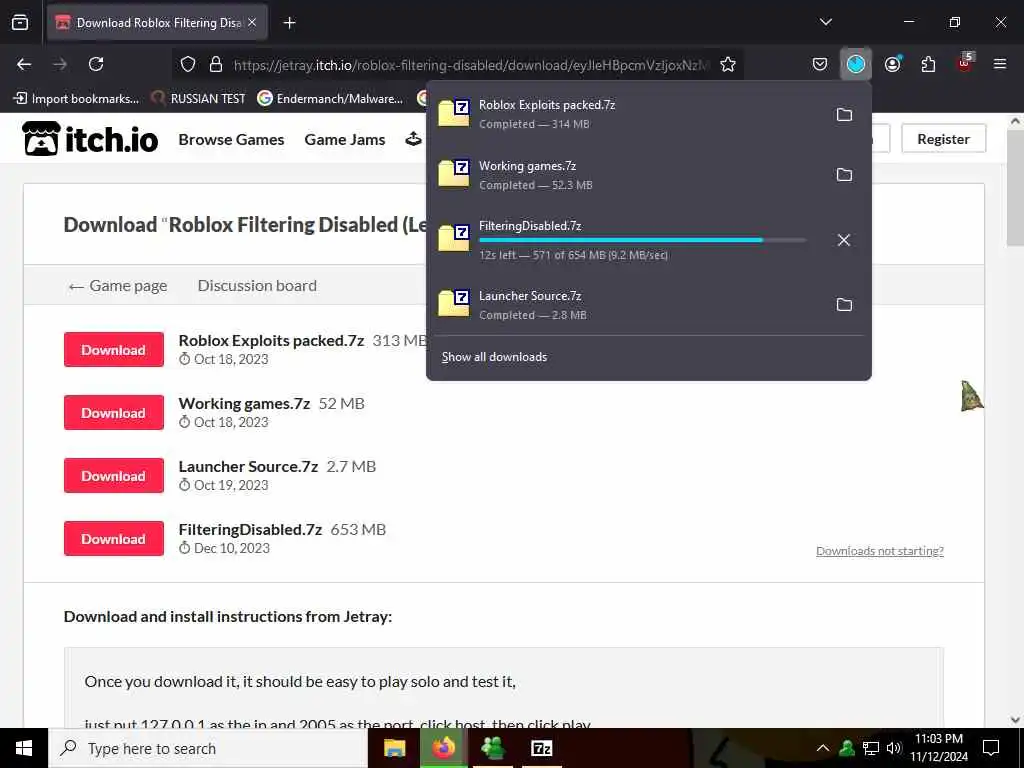
Task: List all tabs dropdown arrow
Action: (825, 22)
